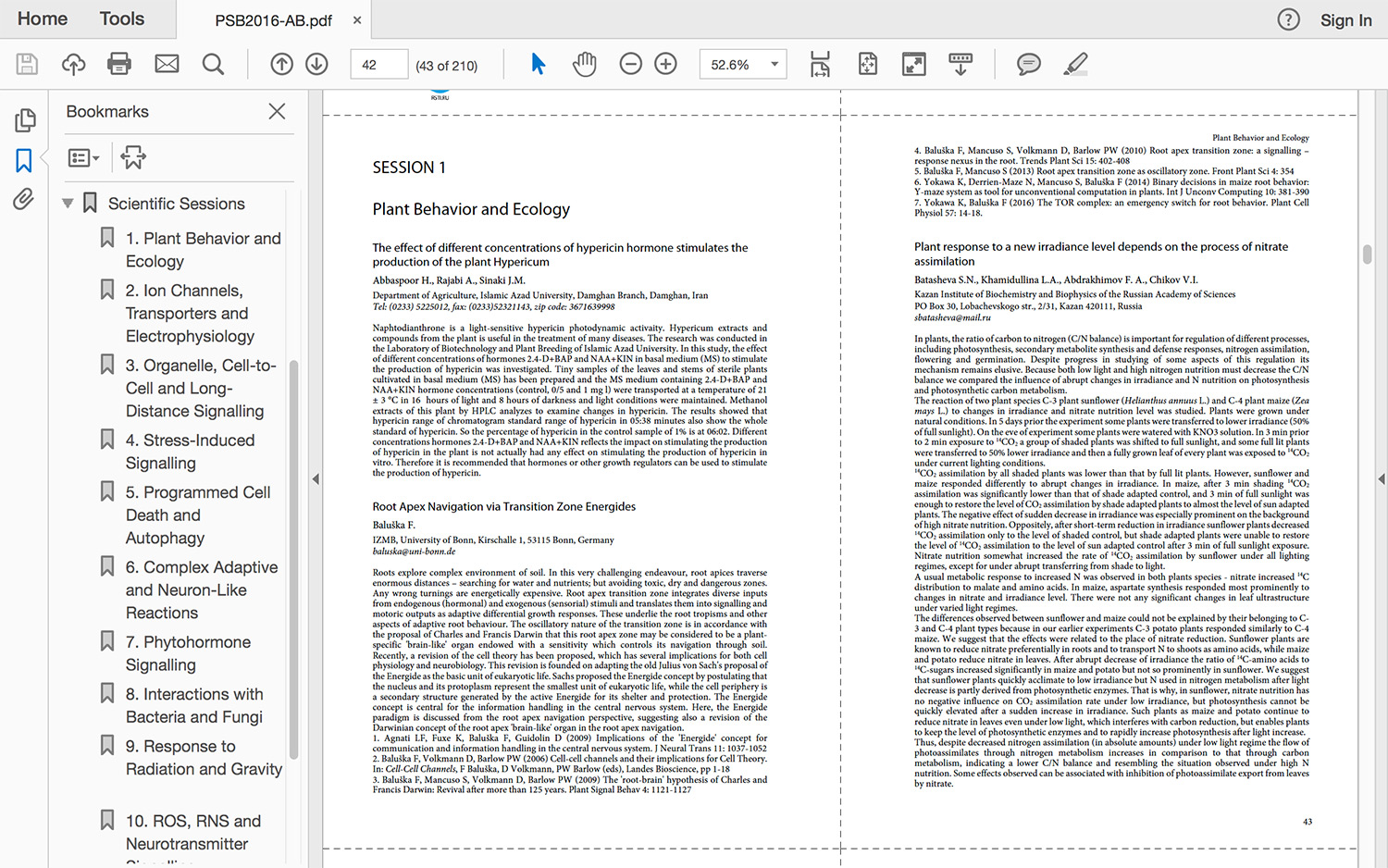This screenshot has width=1388, height=868.
Task: Click the Bookmarks panel title
Action: click(x=107, y=111)
